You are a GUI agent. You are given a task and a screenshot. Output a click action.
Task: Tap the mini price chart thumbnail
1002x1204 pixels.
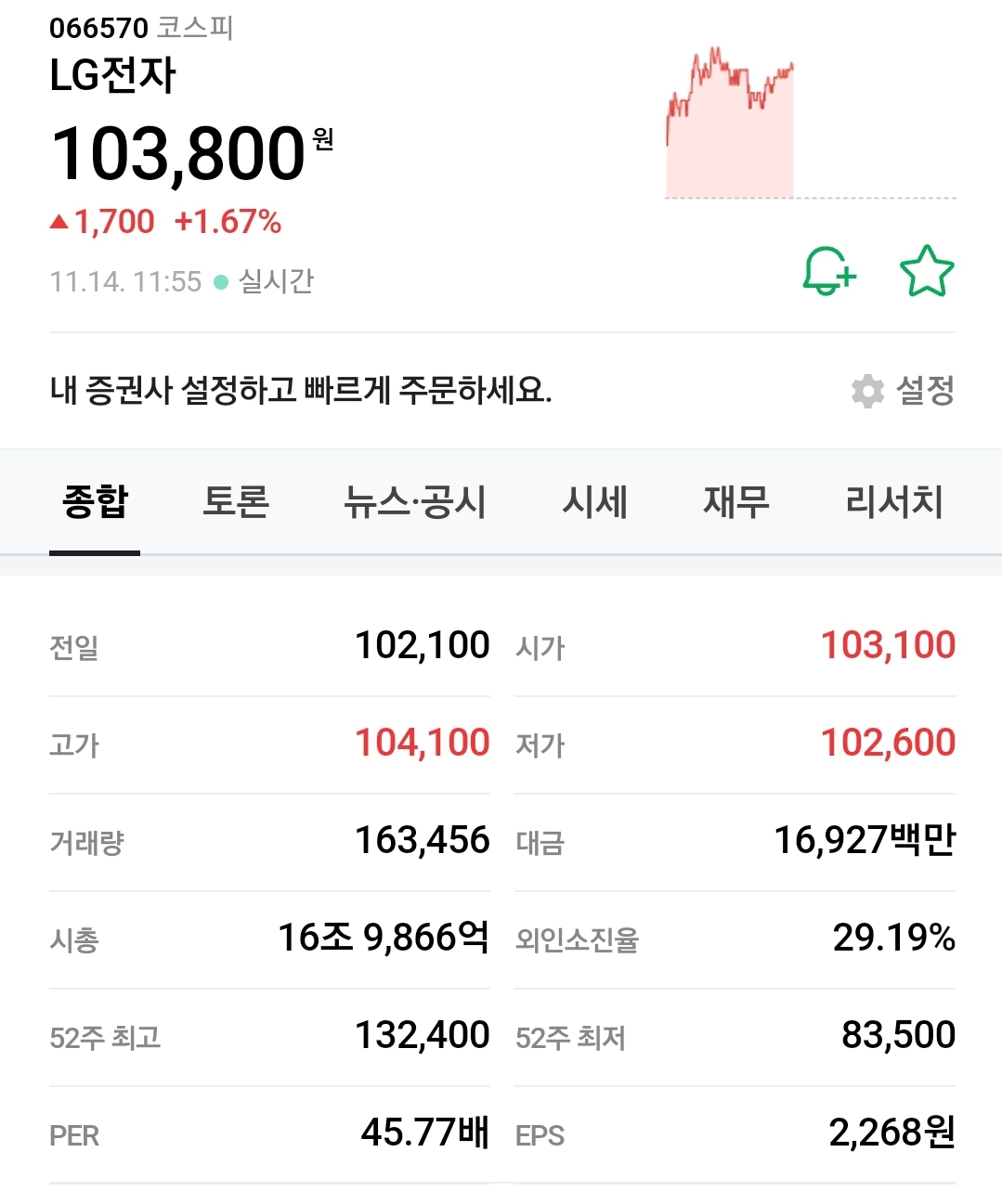tap(730, 123)
